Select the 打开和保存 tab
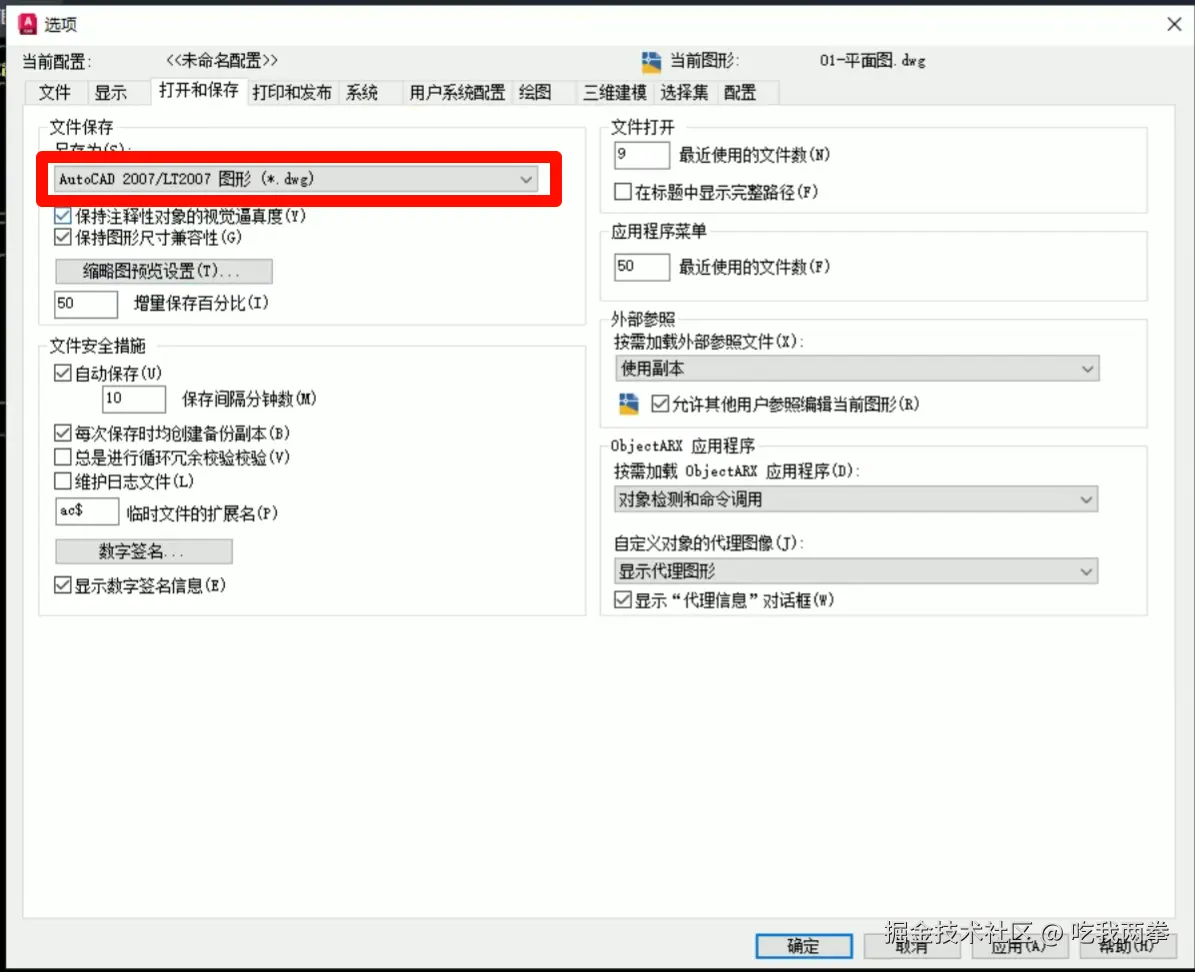 click(199, 91)
